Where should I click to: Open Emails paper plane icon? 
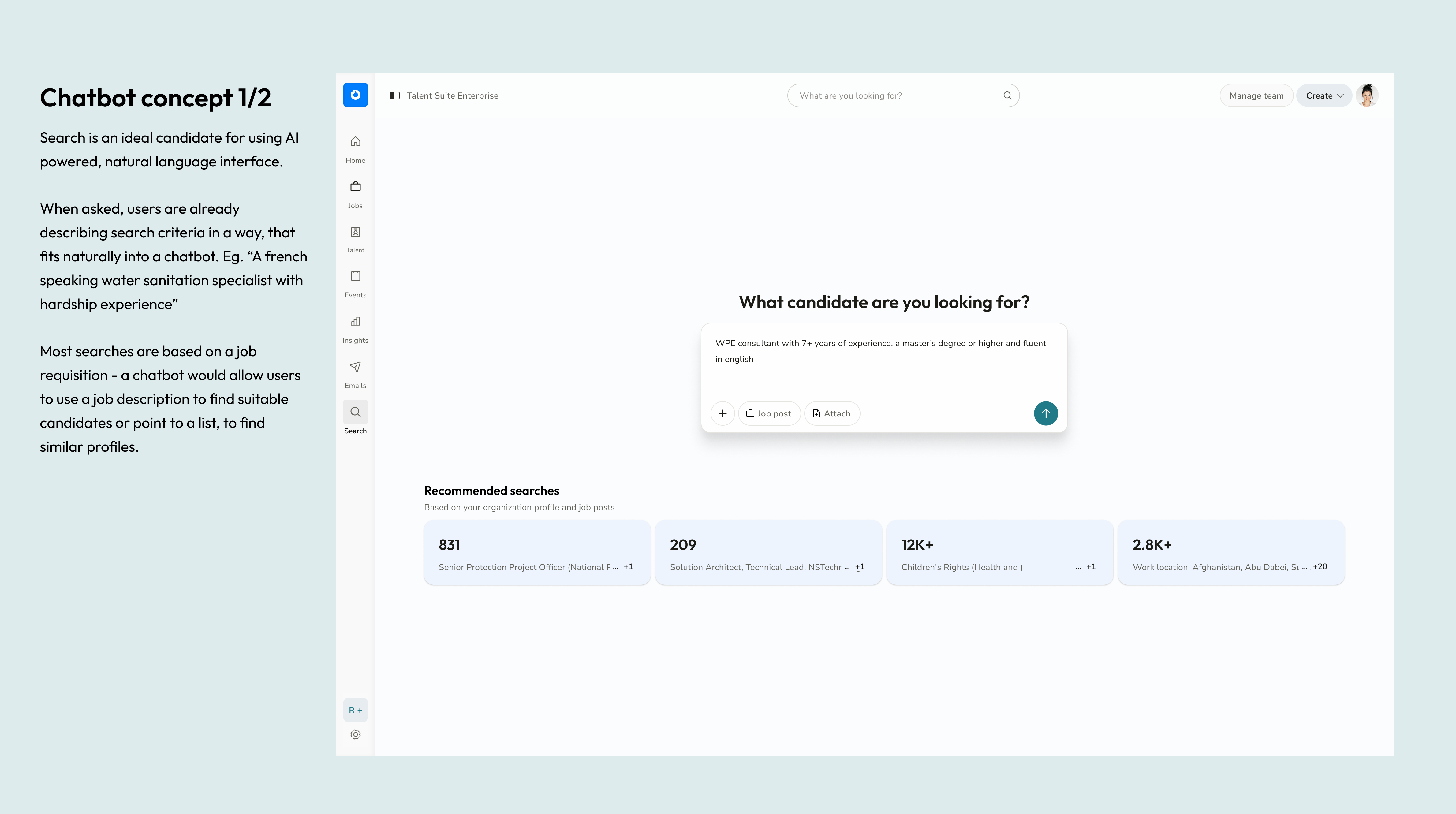(355, 367)
